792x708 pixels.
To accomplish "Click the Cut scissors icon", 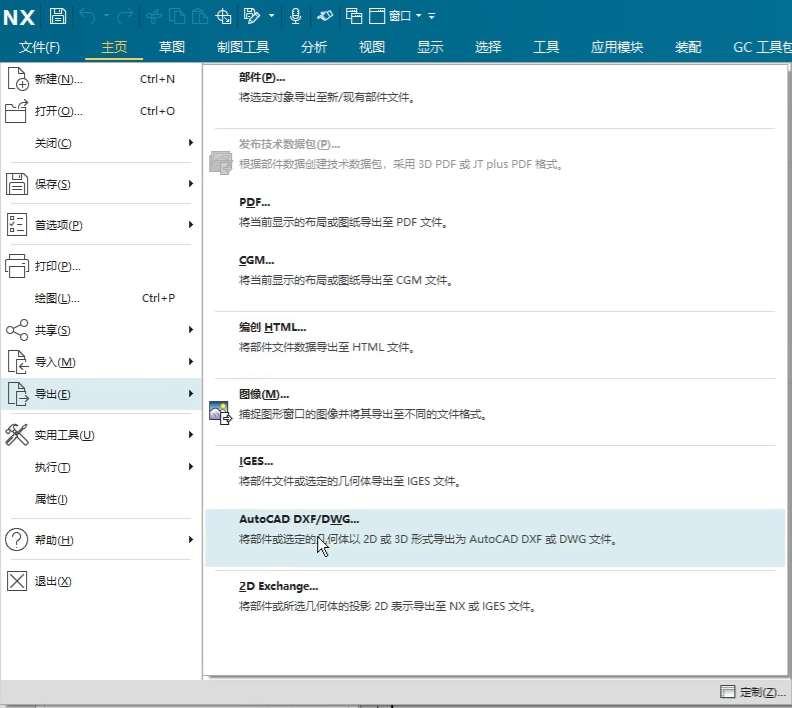I will tap(154, 16).
